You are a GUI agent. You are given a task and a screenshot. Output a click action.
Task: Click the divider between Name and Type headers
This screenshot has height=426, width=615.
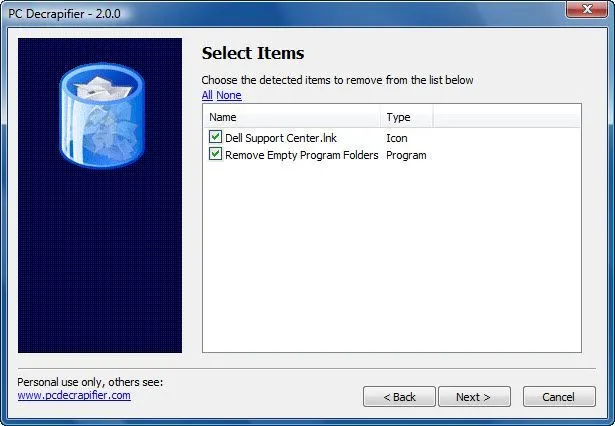coord(381,117)
